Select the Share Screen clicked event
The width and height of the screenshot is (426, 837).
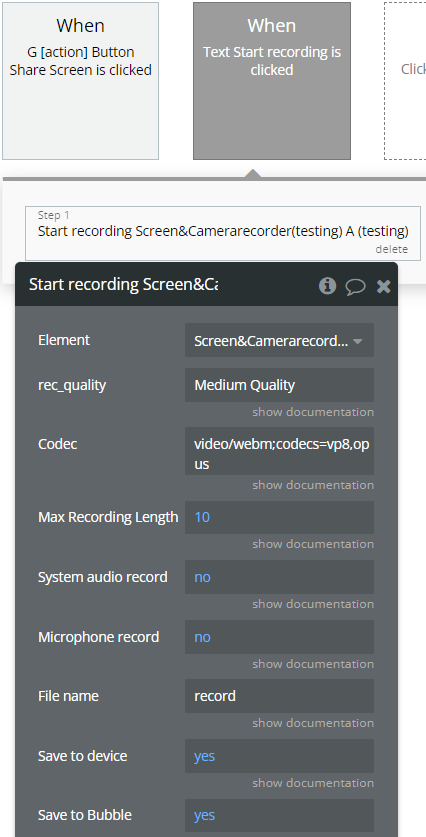(81, 81)
